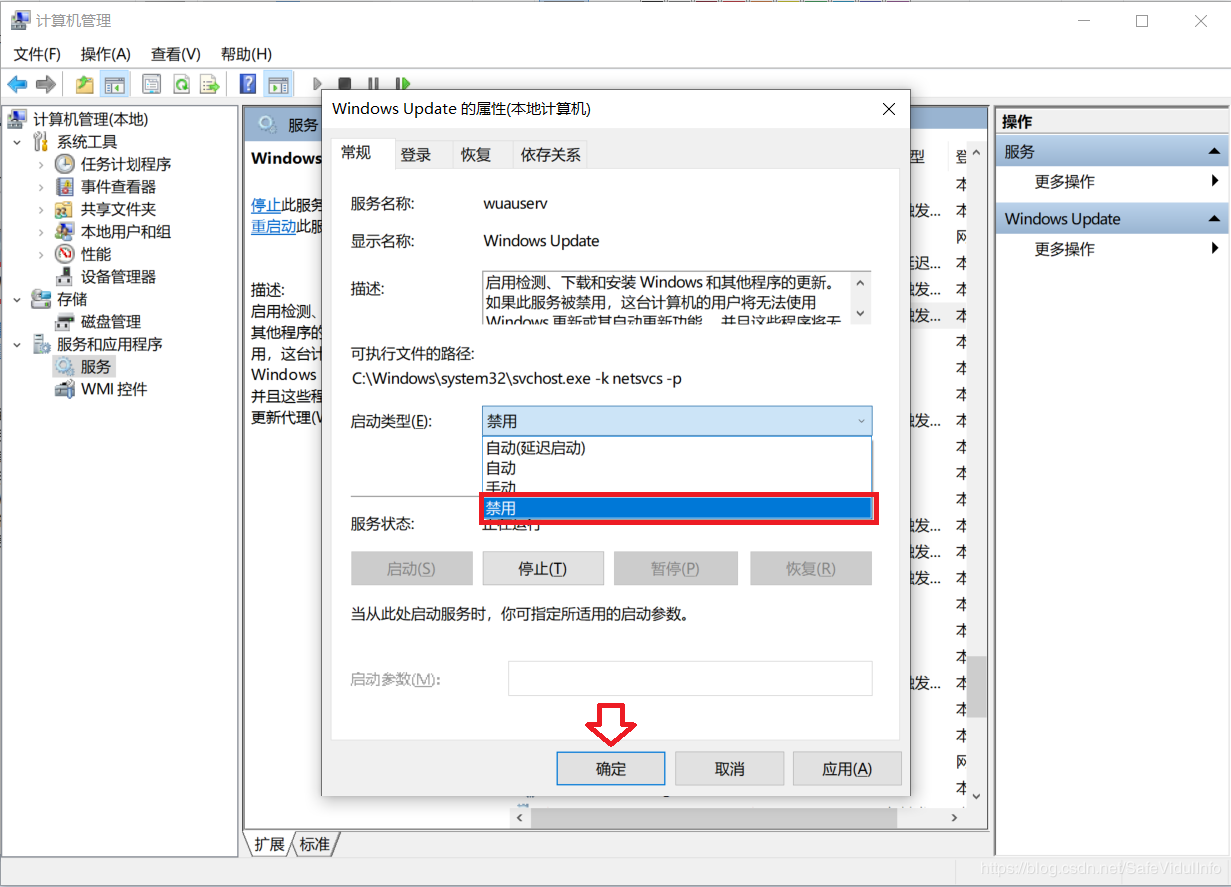This screenshot has height=887, width=1231.
Task: Collapse the Windows Update section in 操作 pane
Action: (x=1215, y=219)
